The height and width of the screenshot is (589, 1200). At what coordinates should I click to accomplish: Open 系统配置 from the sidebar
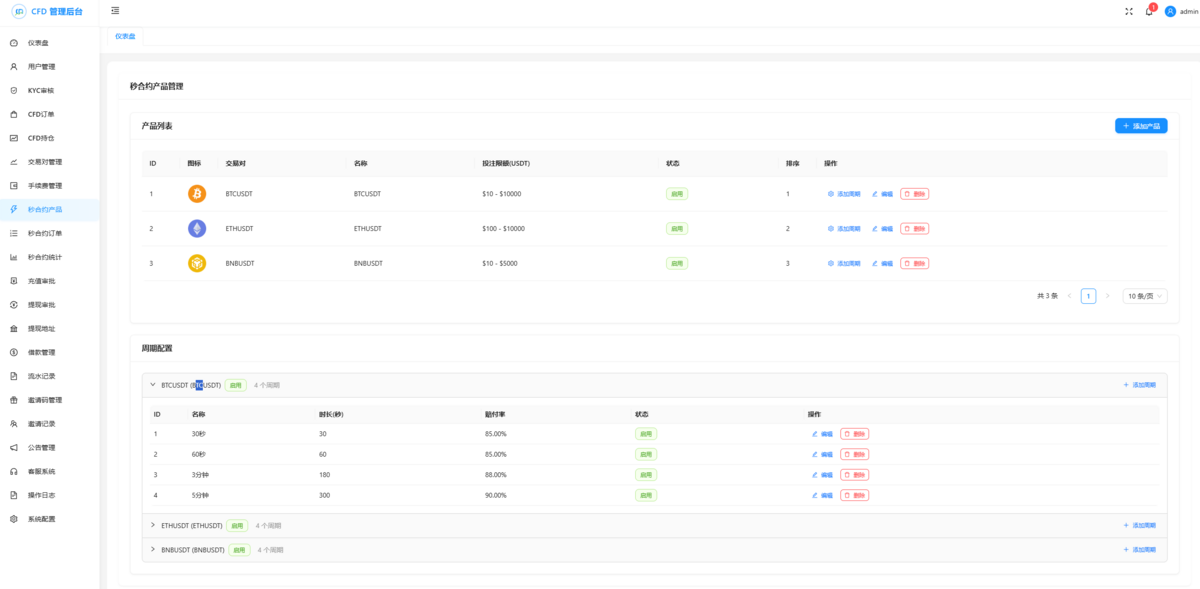41,519
